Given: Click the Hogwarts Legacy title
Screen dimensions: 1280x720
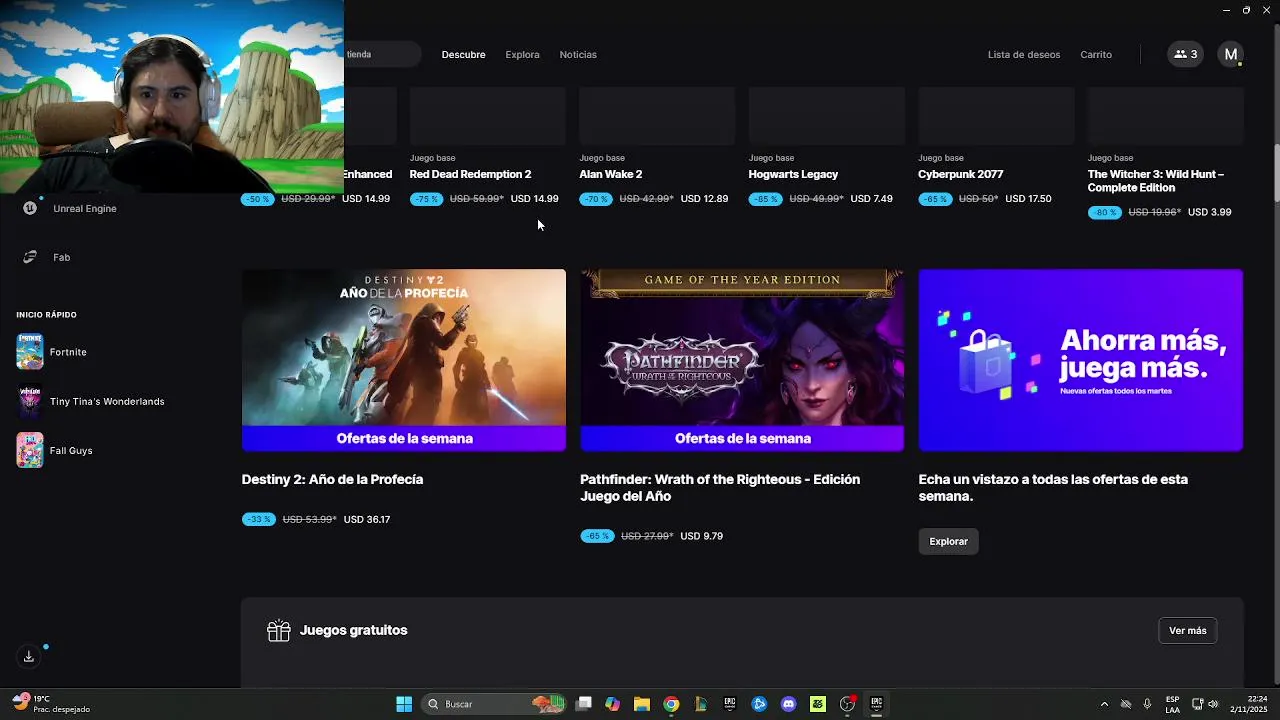Looking at the screenshot, I should (793, 174).
